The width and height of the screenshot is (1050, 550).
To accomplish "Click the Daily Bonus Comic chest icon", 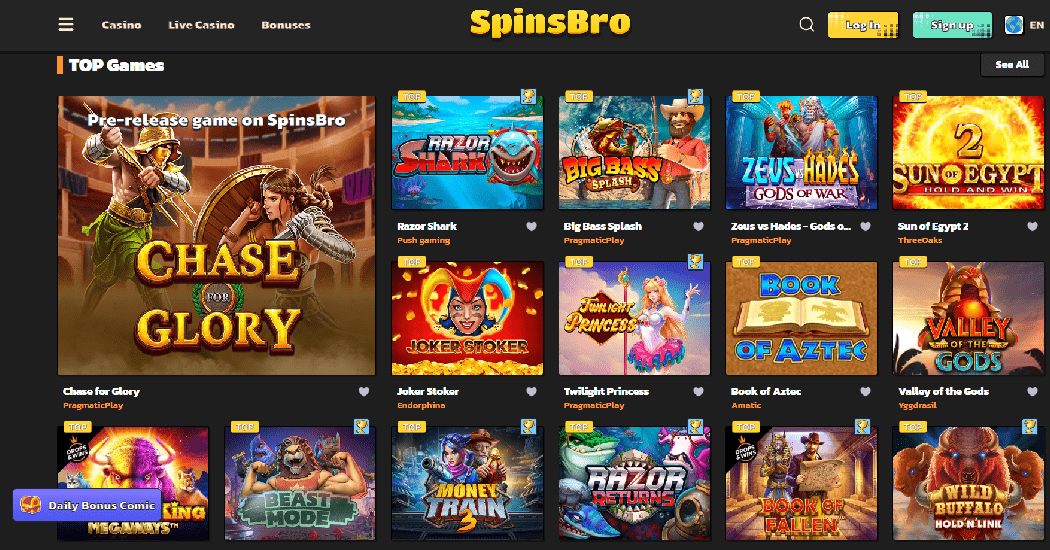I will 31,505.
